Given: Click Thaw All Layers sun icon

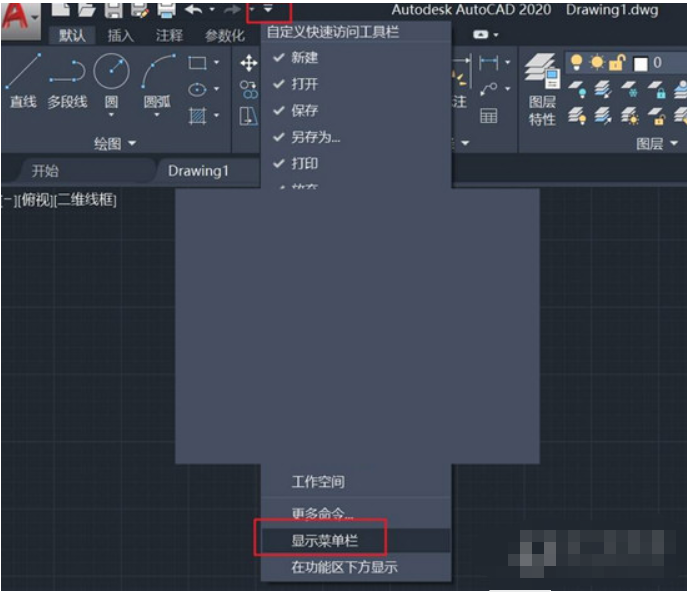Looking at the screenshot, I should [630, 116].
